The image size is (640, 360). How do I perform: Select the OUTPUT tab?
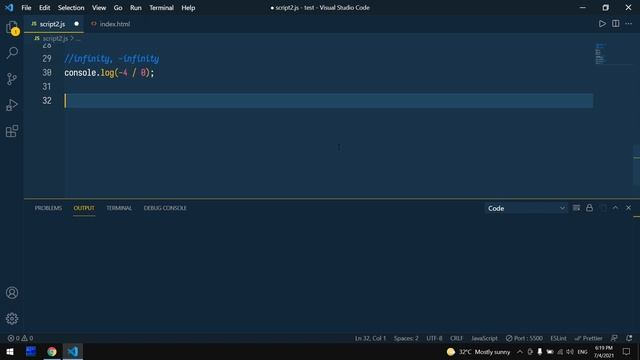(x=84, y=208)
